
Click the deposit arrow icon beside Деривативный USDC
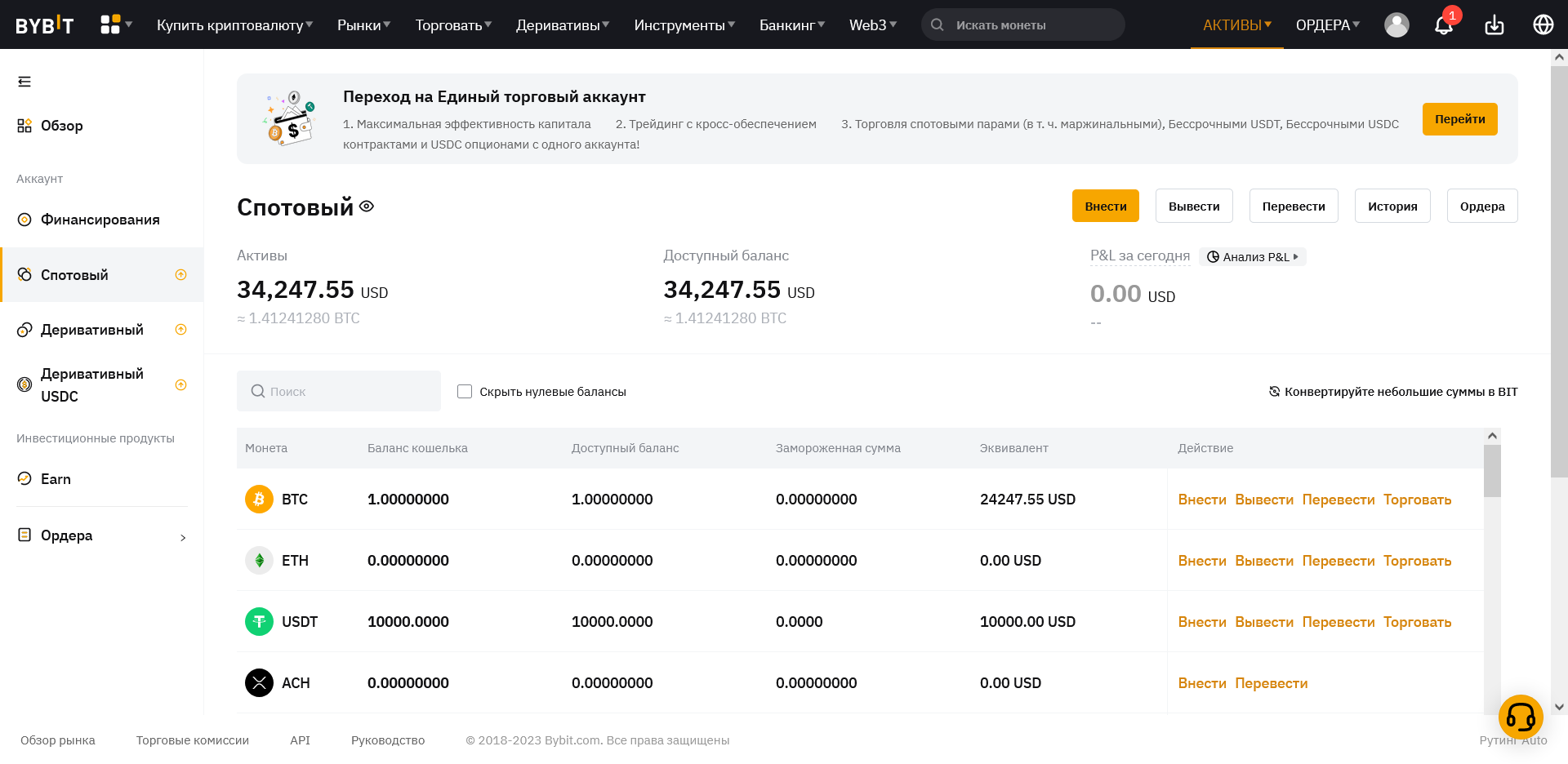[181, 385]
